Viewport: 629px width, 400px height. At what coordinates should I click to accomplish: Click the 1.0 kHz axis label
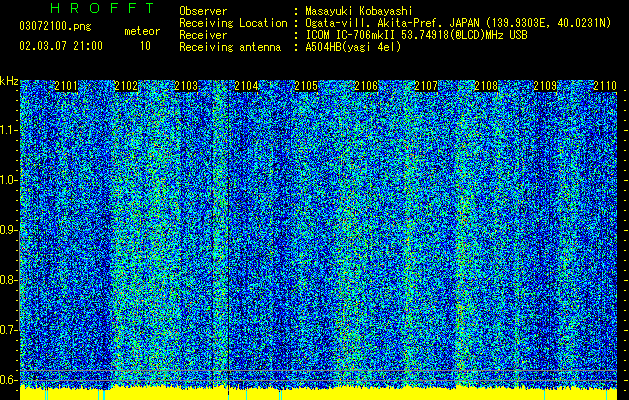click(x=8, y=180)
